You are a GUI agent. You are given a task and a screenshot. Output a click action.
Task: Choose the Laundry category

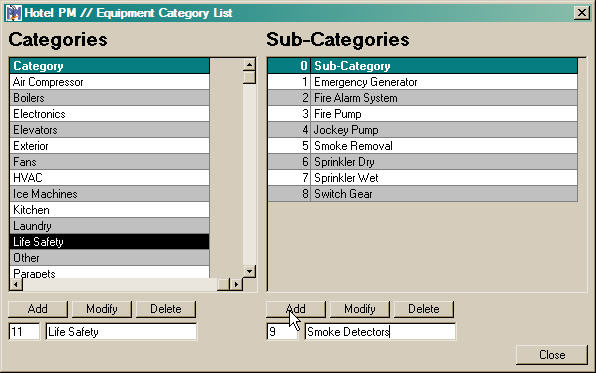109,225
